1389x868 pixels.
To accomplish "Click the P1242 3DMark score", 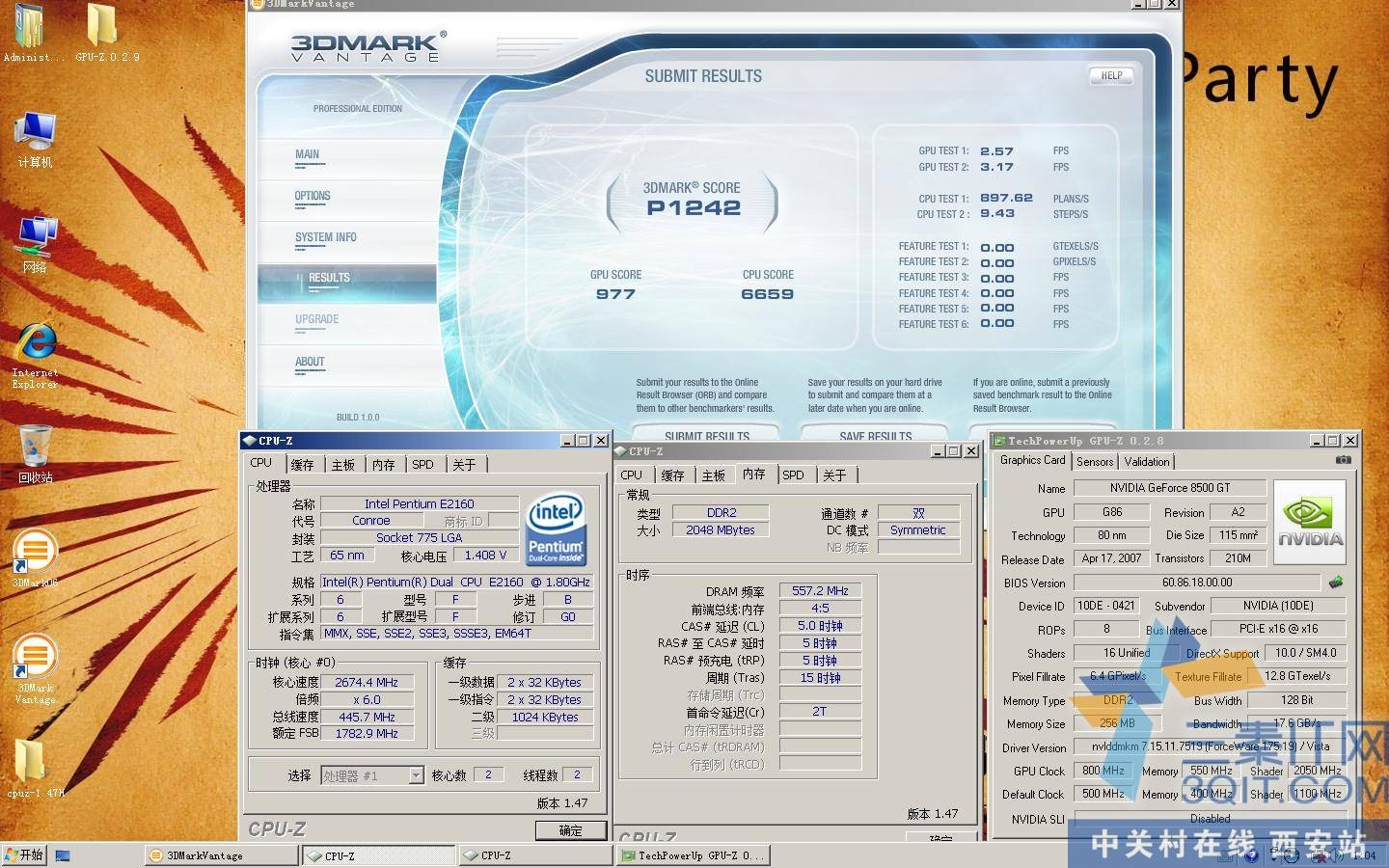I will pos(694,207).
